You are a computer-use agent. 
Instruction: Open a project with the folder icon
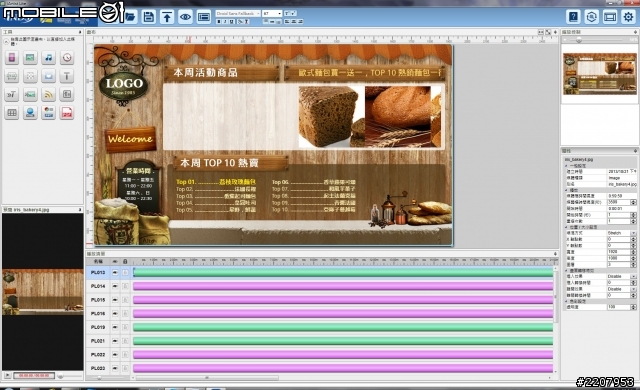pyautogui.click(x=130, y=17)
